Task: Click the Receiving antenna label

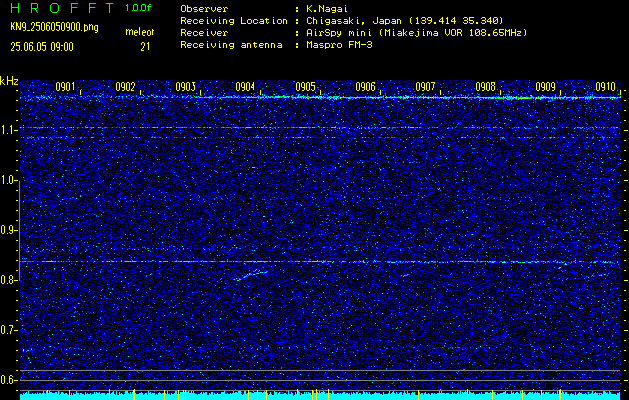Action: [x=231, y=45]
